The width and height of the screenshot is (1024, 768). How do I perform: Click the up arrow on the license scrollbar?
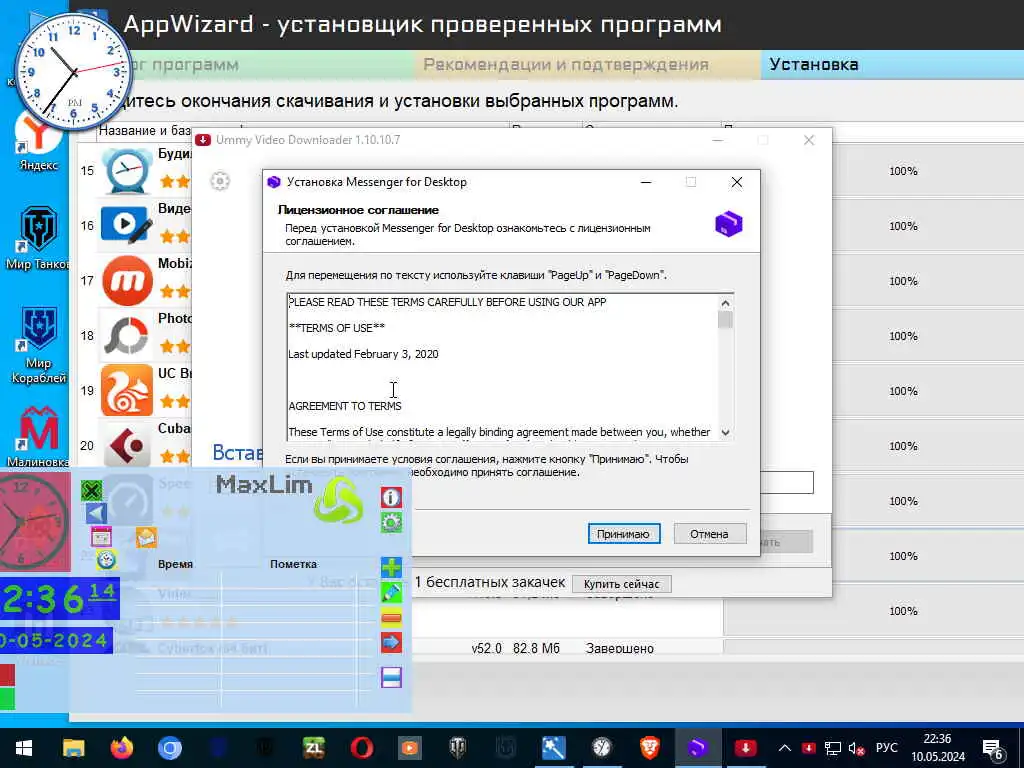(726, 302)
